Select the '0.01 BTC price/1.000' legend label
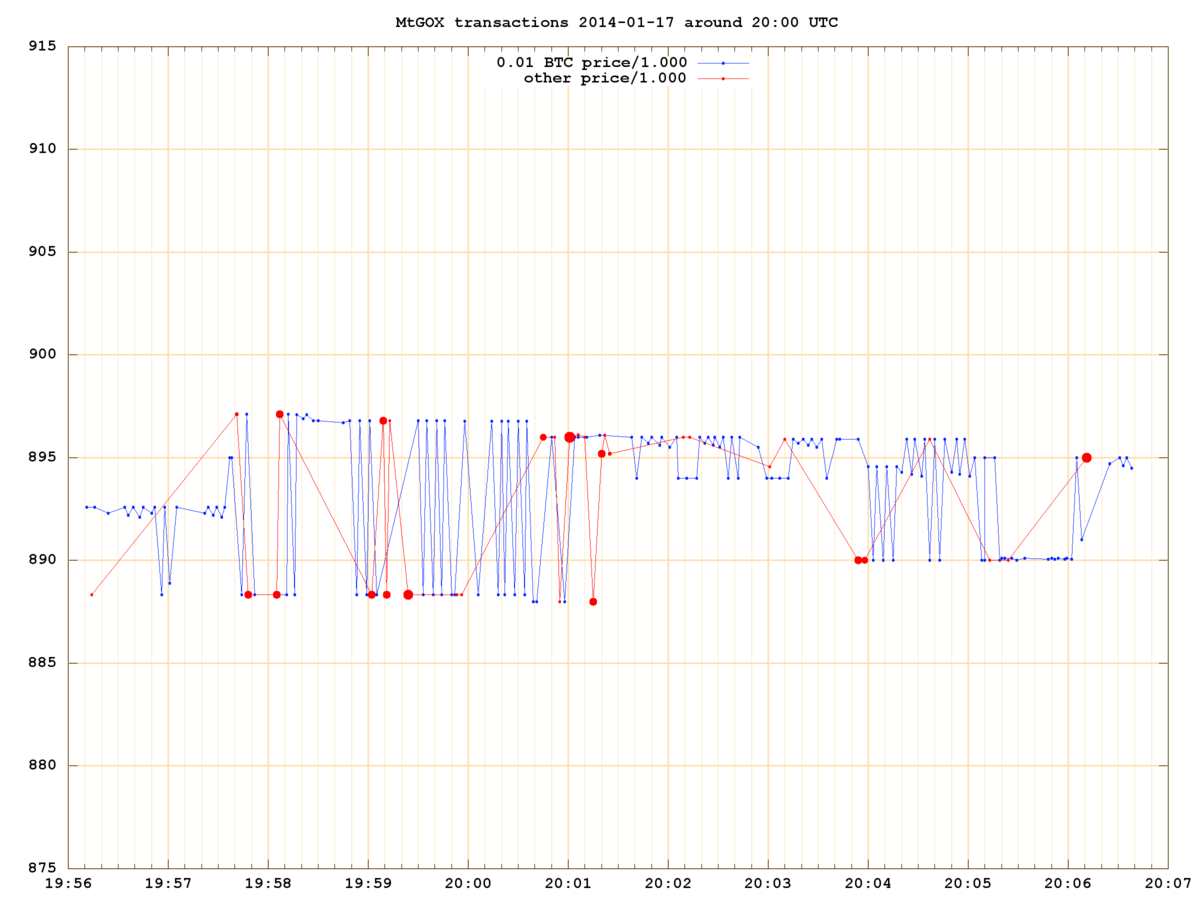Image resolution: width=1200 pixels, height=900 pixels. (x=591, y=62)
